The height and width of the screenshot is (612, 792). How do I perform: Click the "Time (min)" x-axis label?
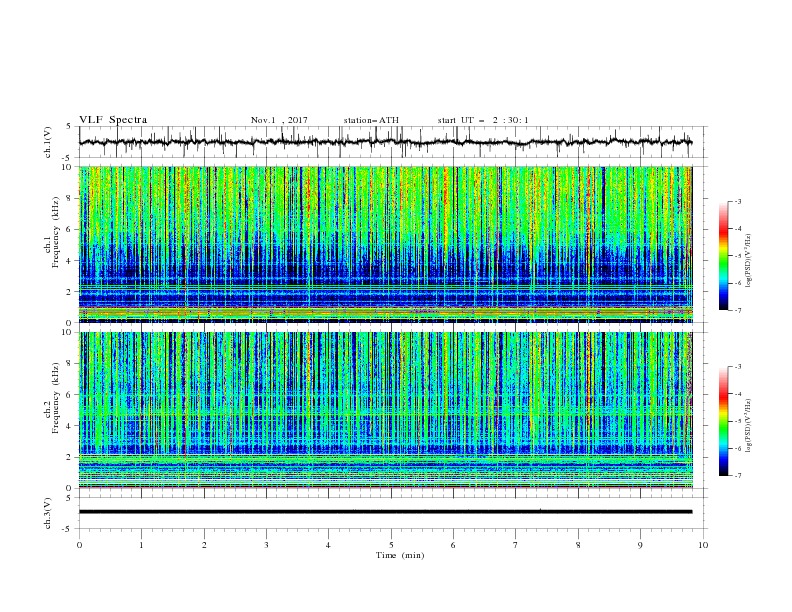(400, 555)
